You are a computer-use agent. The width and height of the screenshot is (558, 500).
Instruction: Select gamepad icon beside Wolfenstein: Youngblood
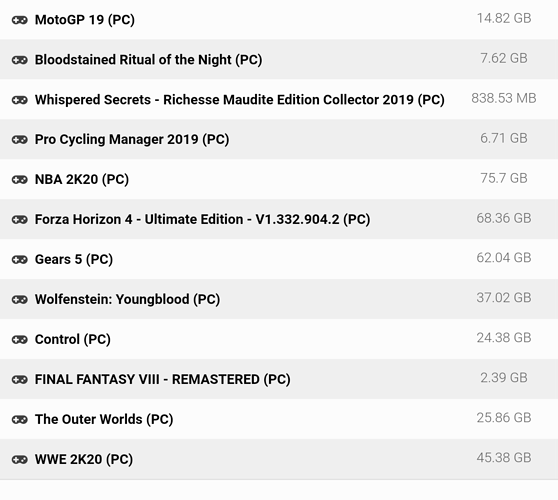(20, 300)
